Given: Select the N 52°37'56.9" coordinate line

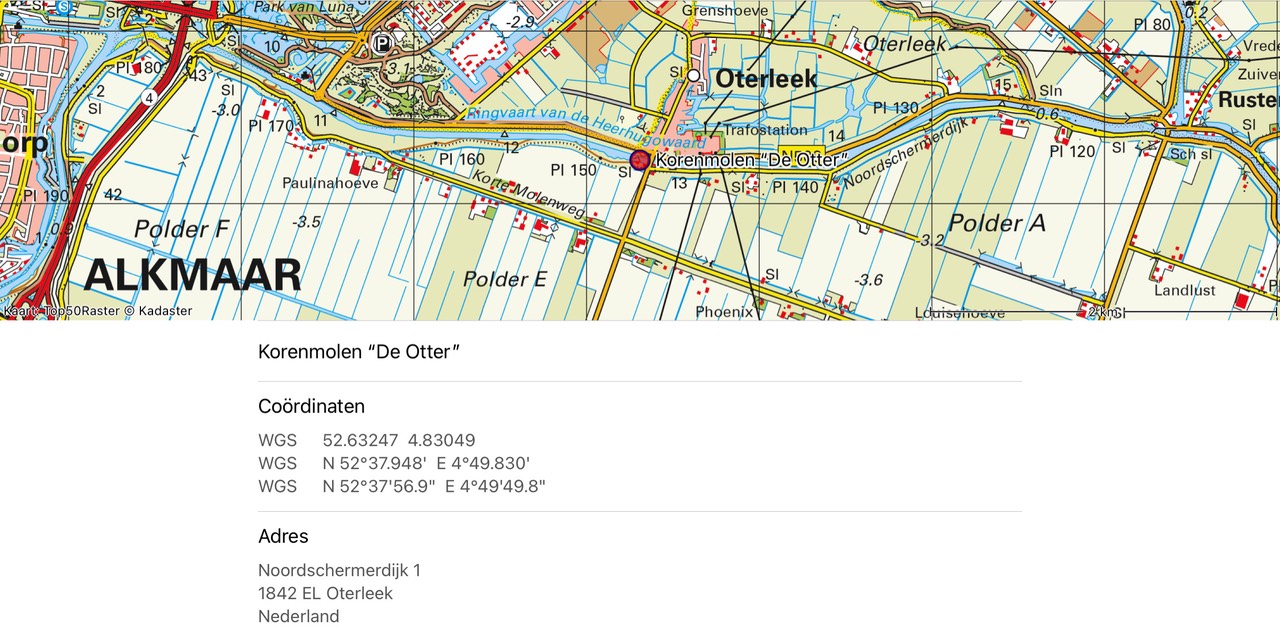Looking at the screenshot, I should [433, 486].
